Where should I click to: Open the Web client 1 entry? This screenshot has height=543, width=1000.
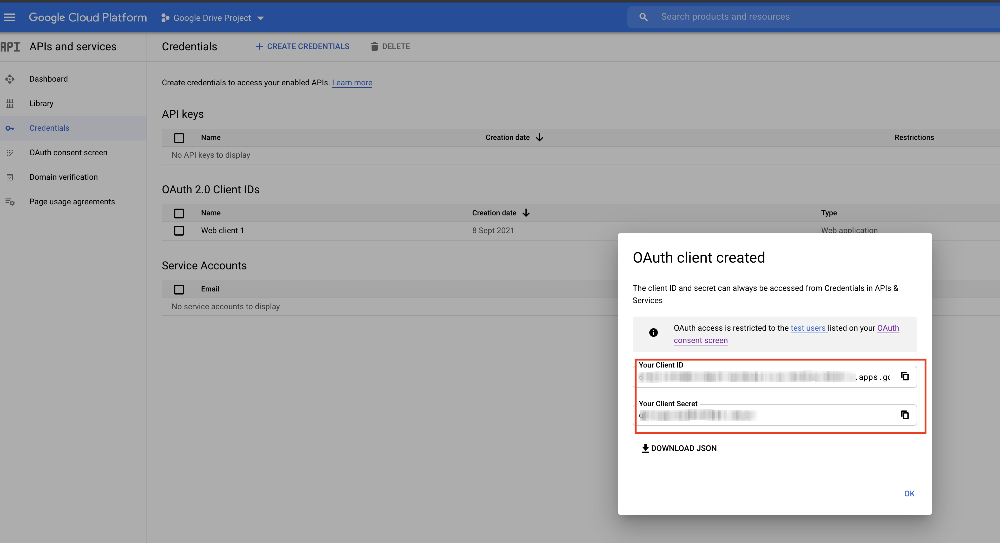tap(223, 230)
